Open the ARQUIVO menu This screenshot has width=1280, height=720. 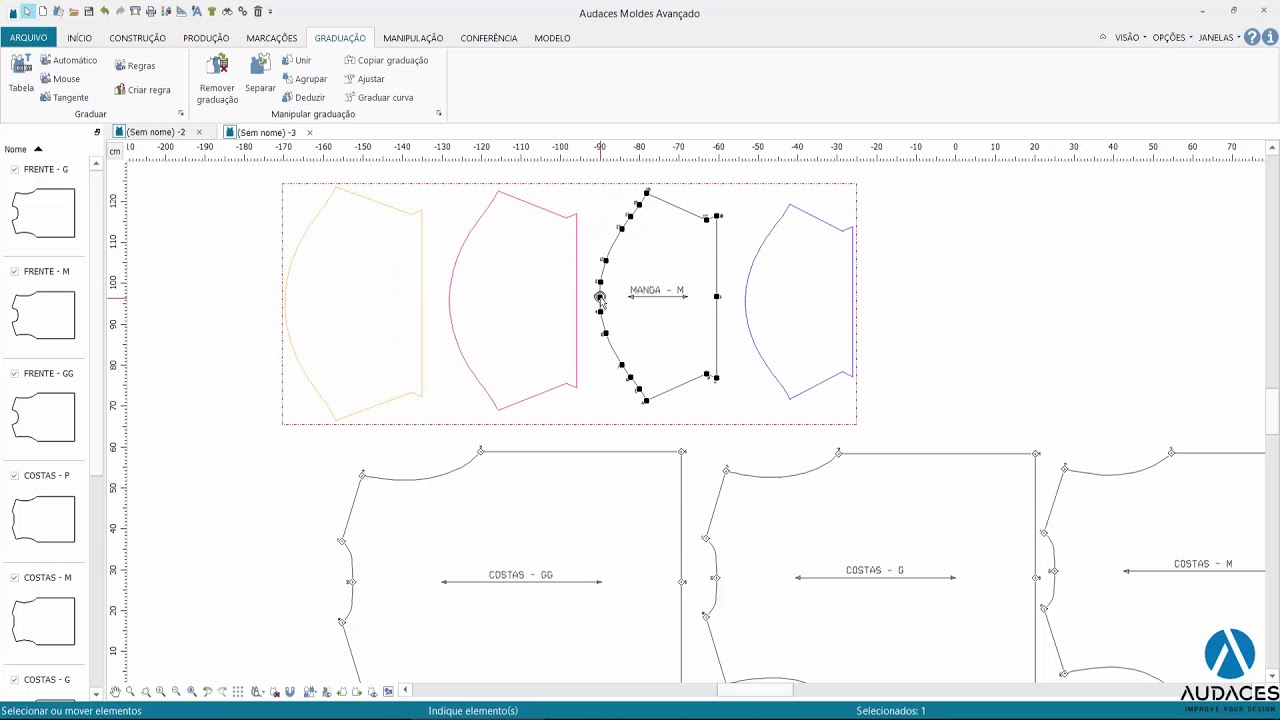(28, 37)
